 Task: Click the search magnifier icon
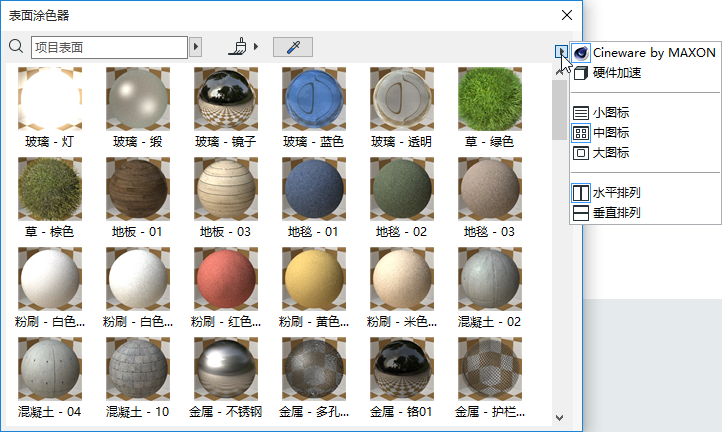16,46
